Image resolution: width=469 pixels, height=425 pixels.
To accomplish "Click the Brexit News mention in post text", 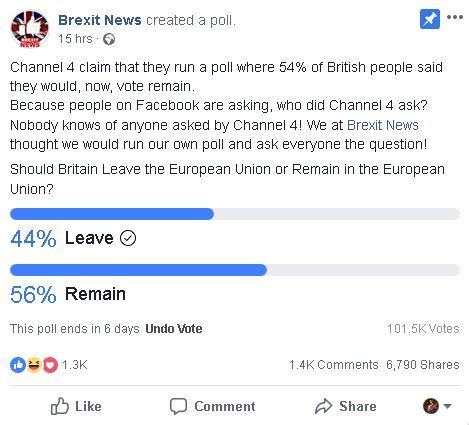I will [383, 125].
